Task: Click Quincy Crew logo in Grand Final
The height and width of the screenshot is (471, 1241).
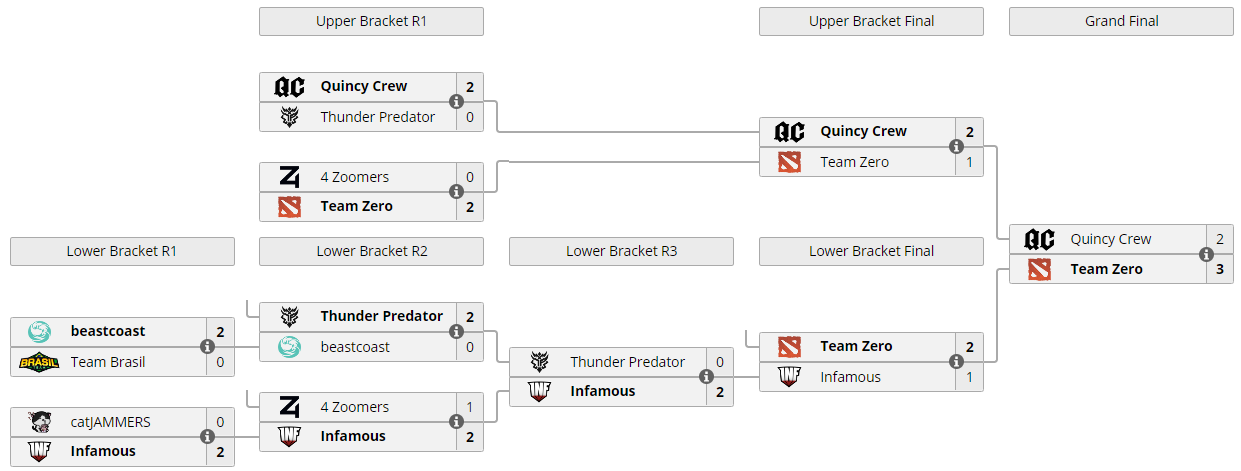Action: point(1040,240)
